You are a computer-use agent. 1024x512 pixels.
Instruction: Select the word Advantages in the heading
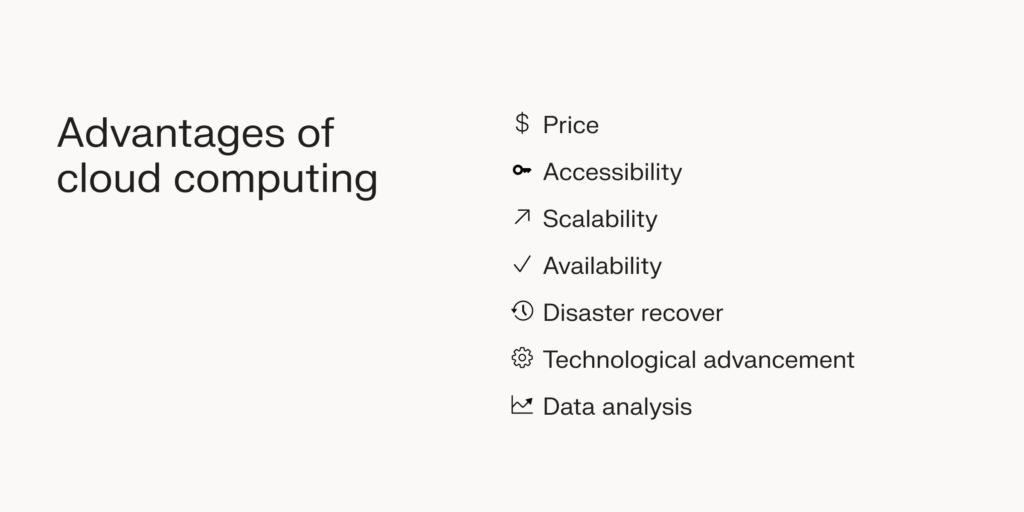click(x=171, y=134)
